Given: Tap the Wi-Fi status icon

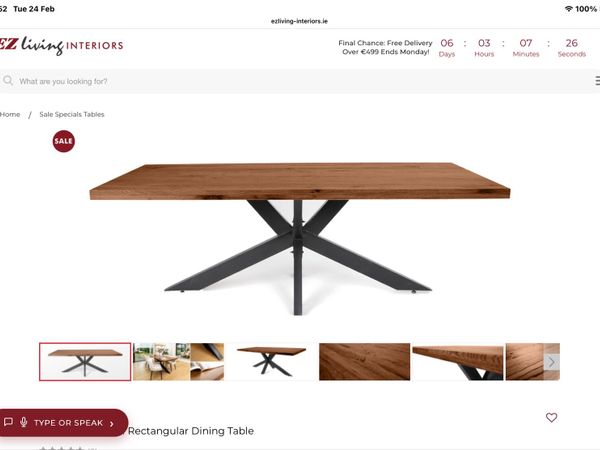Looking at the screenshot, I should 569,8.
